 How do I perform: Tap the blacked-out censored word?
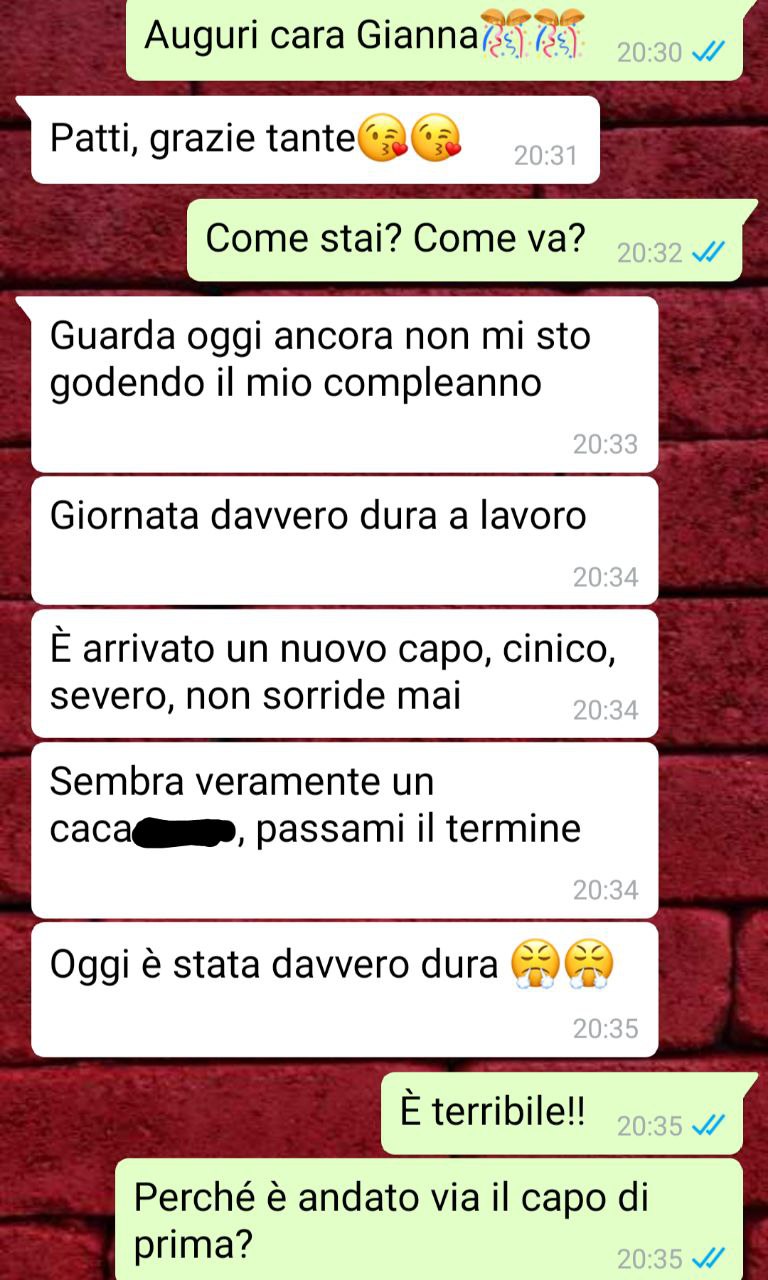click(x=183, y=831)
